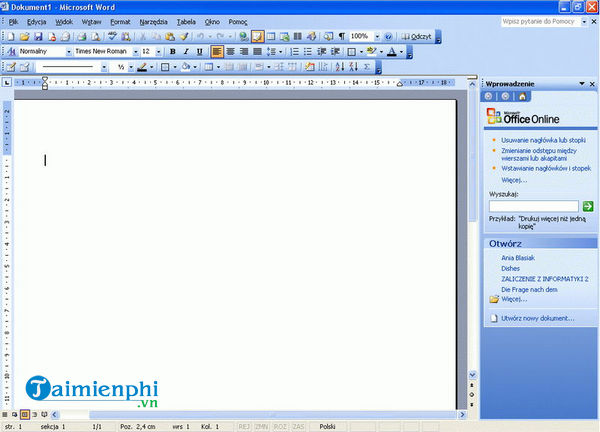The image size is (600, 432).
Task: Open Times New Roman font dropdown
Action: [135, 52]
